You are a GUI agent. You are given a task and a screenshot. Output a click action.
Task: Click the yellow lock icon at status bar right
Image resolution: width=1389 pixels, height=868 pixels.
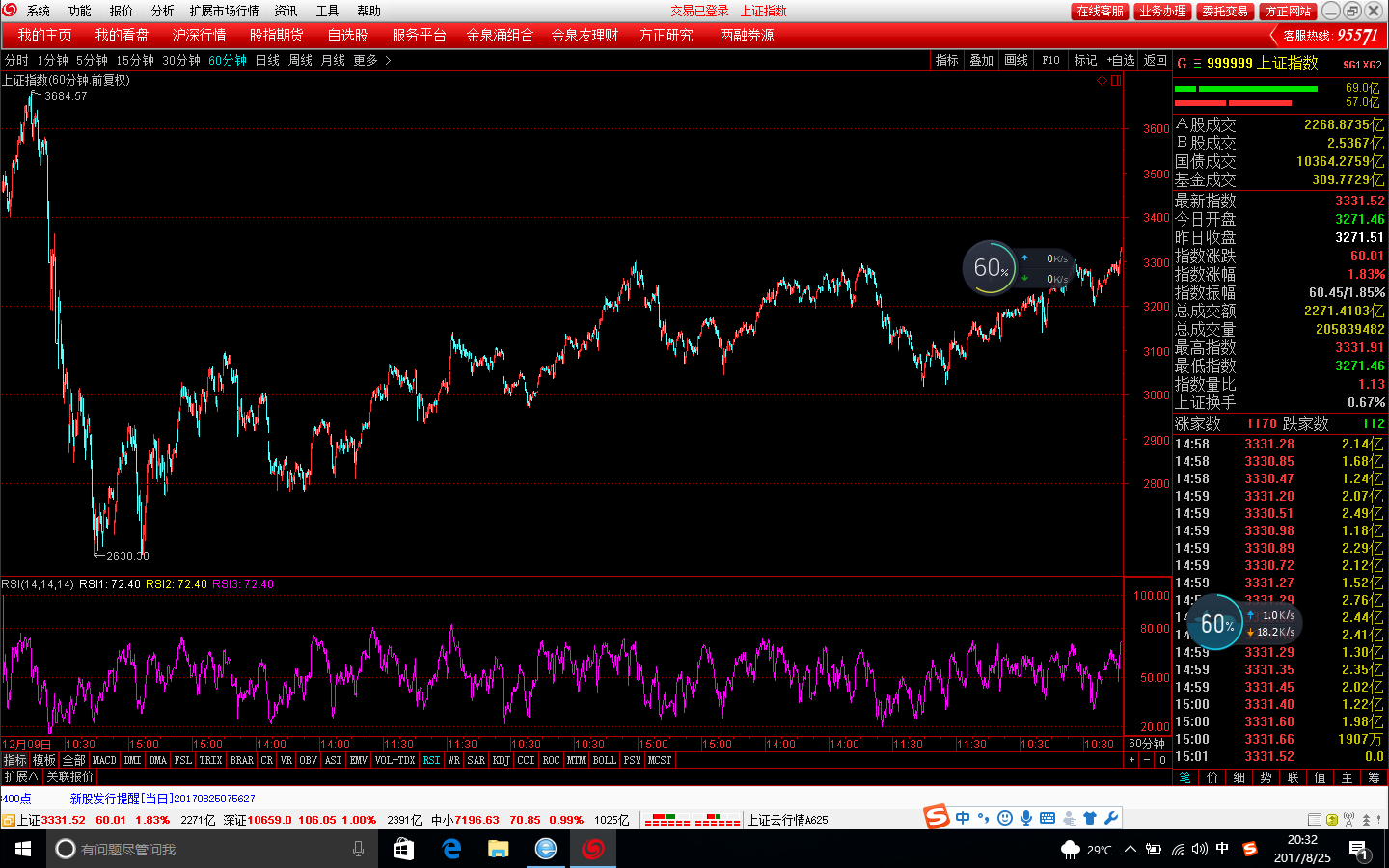click(1332, 820)
